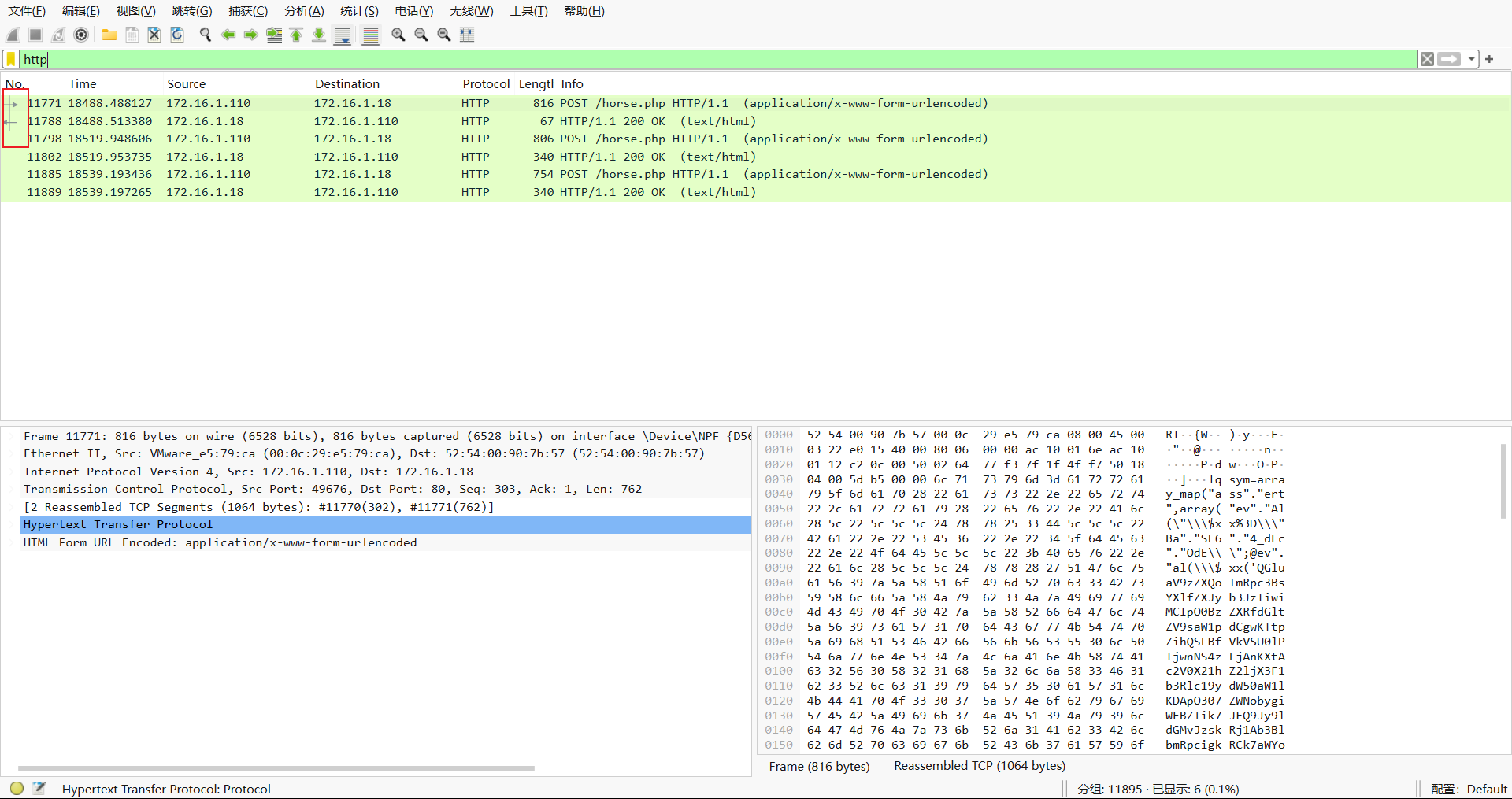This screenshot has height=799, width=1512.
Task: Jump to the last packet
Action: (319, 35)
